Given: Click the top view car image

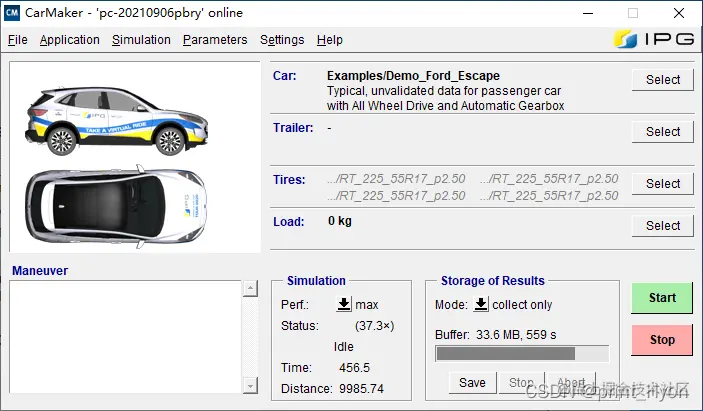Looking at the screenshot, I should coord(116,206).
